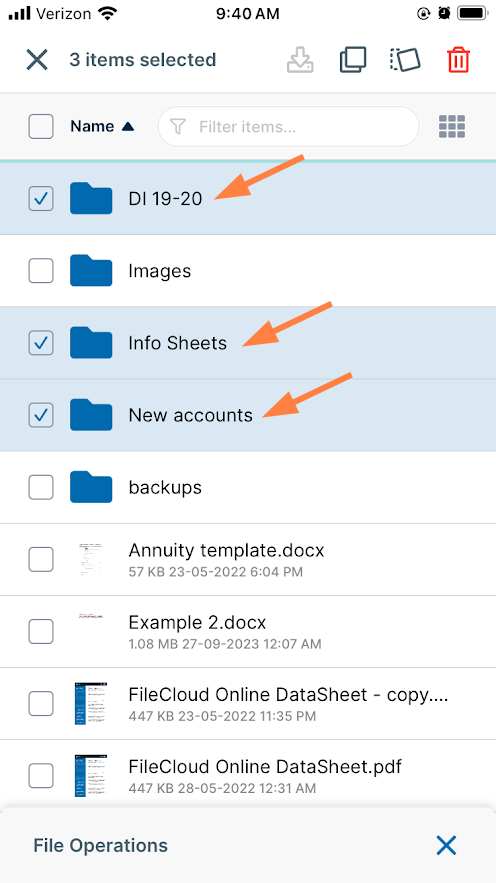Expand the File Operations bottom panel
This screenshot has width=496, height=883.
click(101, 845)
